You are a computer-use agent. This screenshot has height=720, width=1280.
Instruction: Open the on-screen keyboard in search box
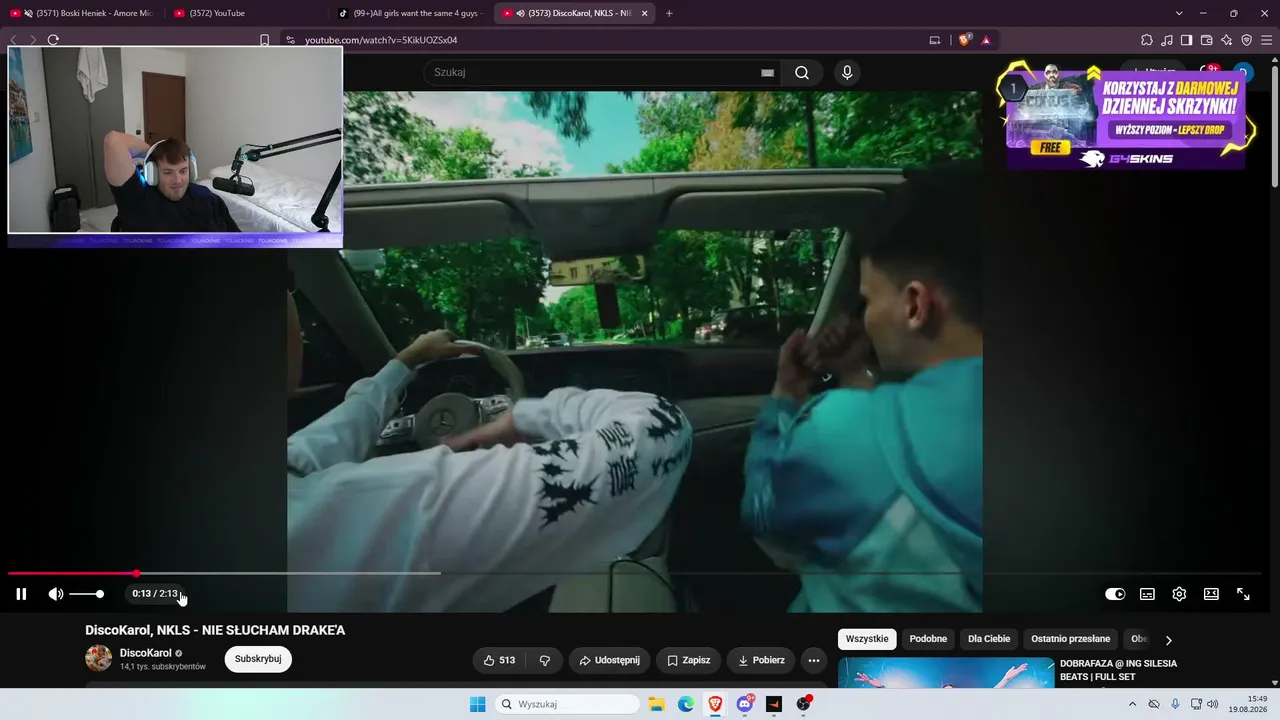click(767, 73)
